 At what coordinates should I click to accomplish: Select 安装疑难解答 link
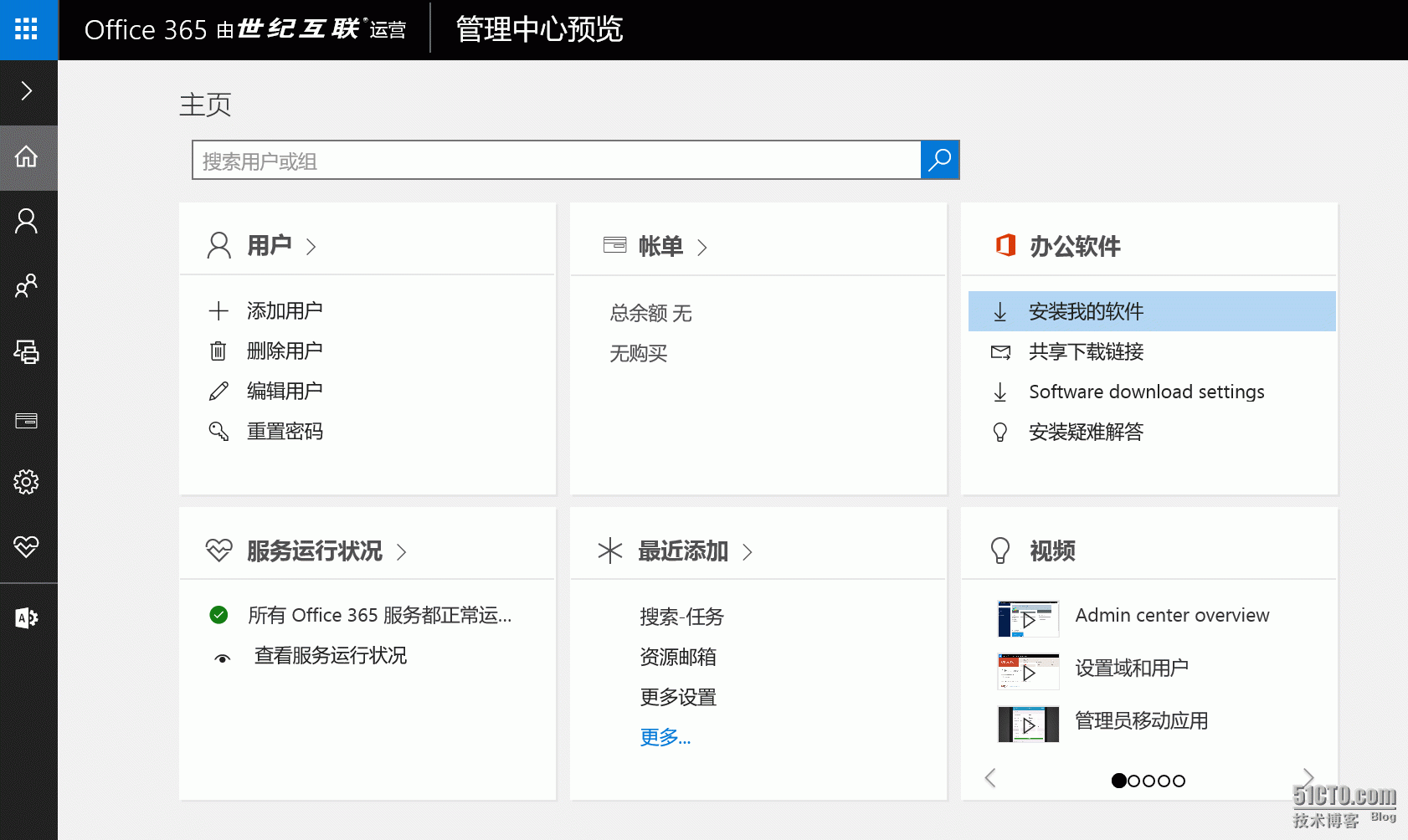(x=1086, y=432)
